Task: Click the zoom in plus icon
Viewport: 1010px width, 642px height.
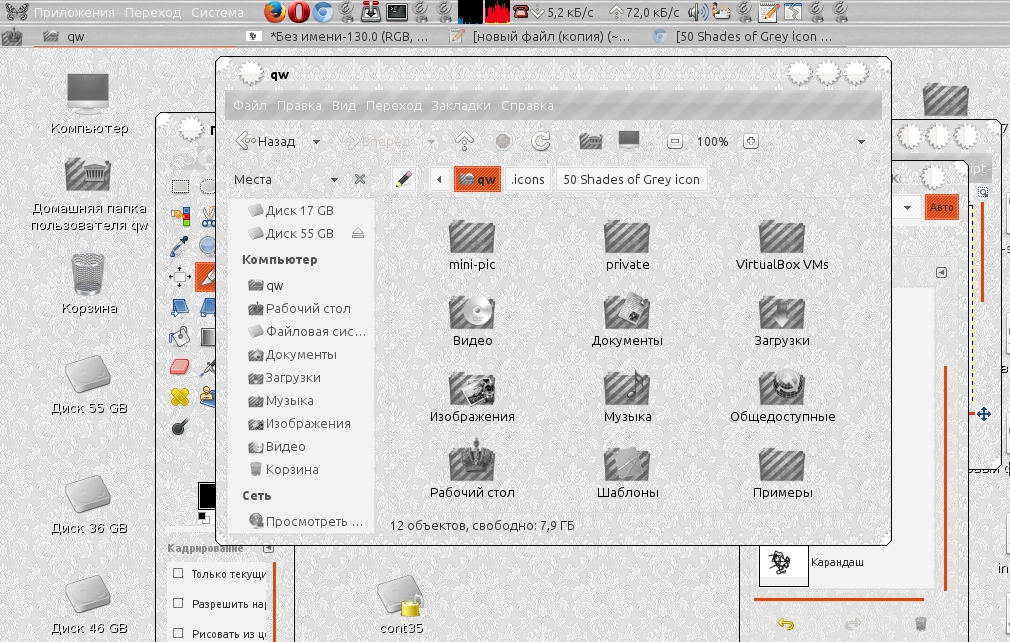Action: pyautogui.click(x=750, y=141)
